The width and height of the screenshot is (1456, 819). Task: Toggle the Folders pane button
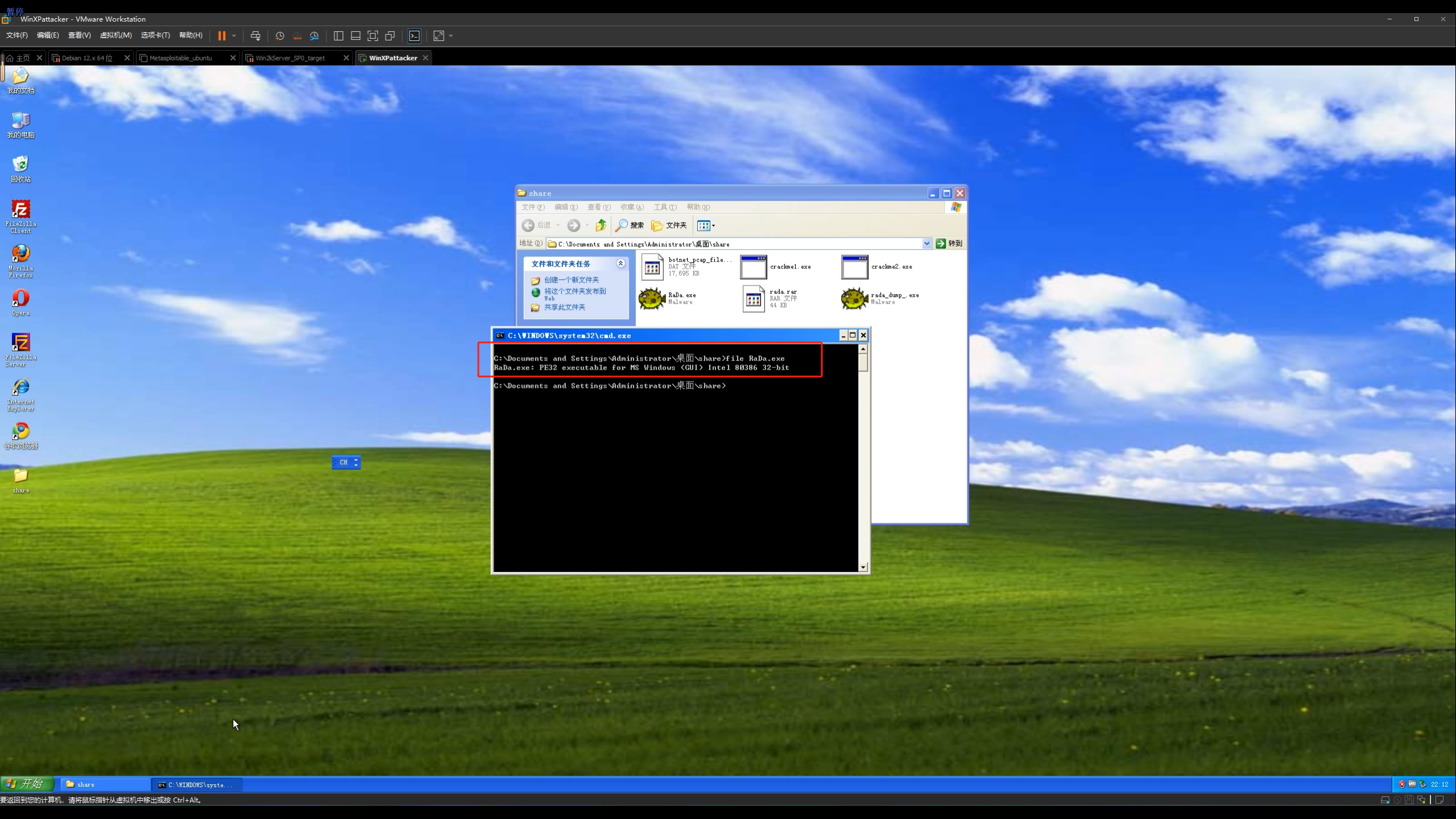tap(669, 225)
